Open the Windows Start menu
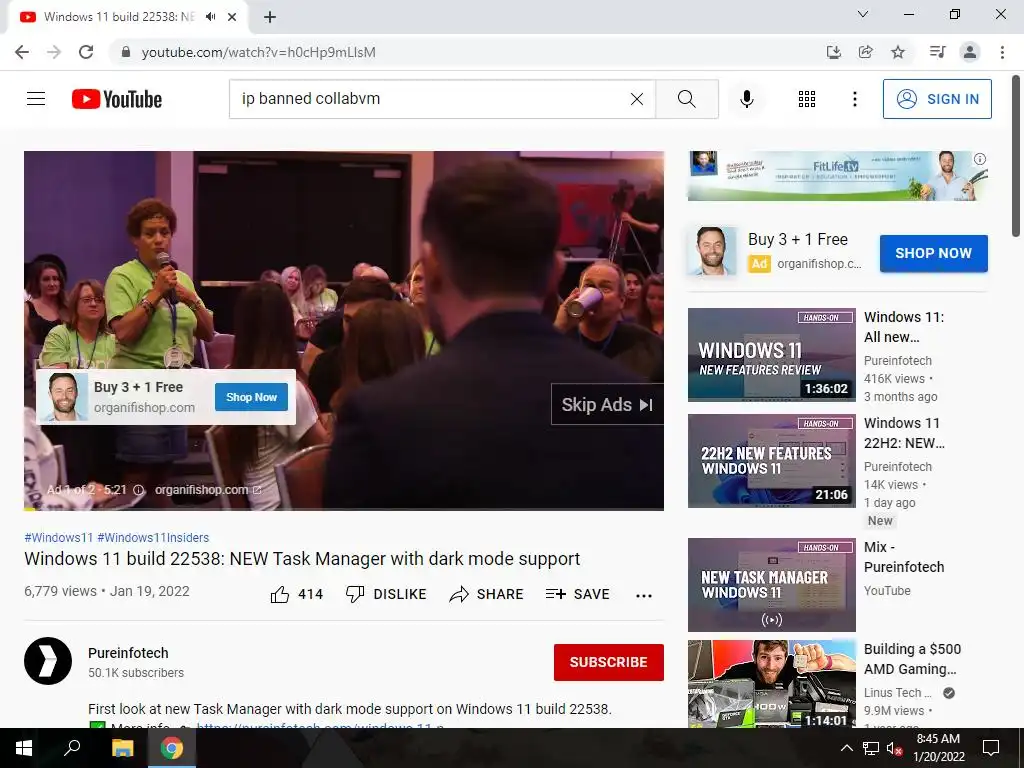Screen dimensions: 1024x768 24,748
